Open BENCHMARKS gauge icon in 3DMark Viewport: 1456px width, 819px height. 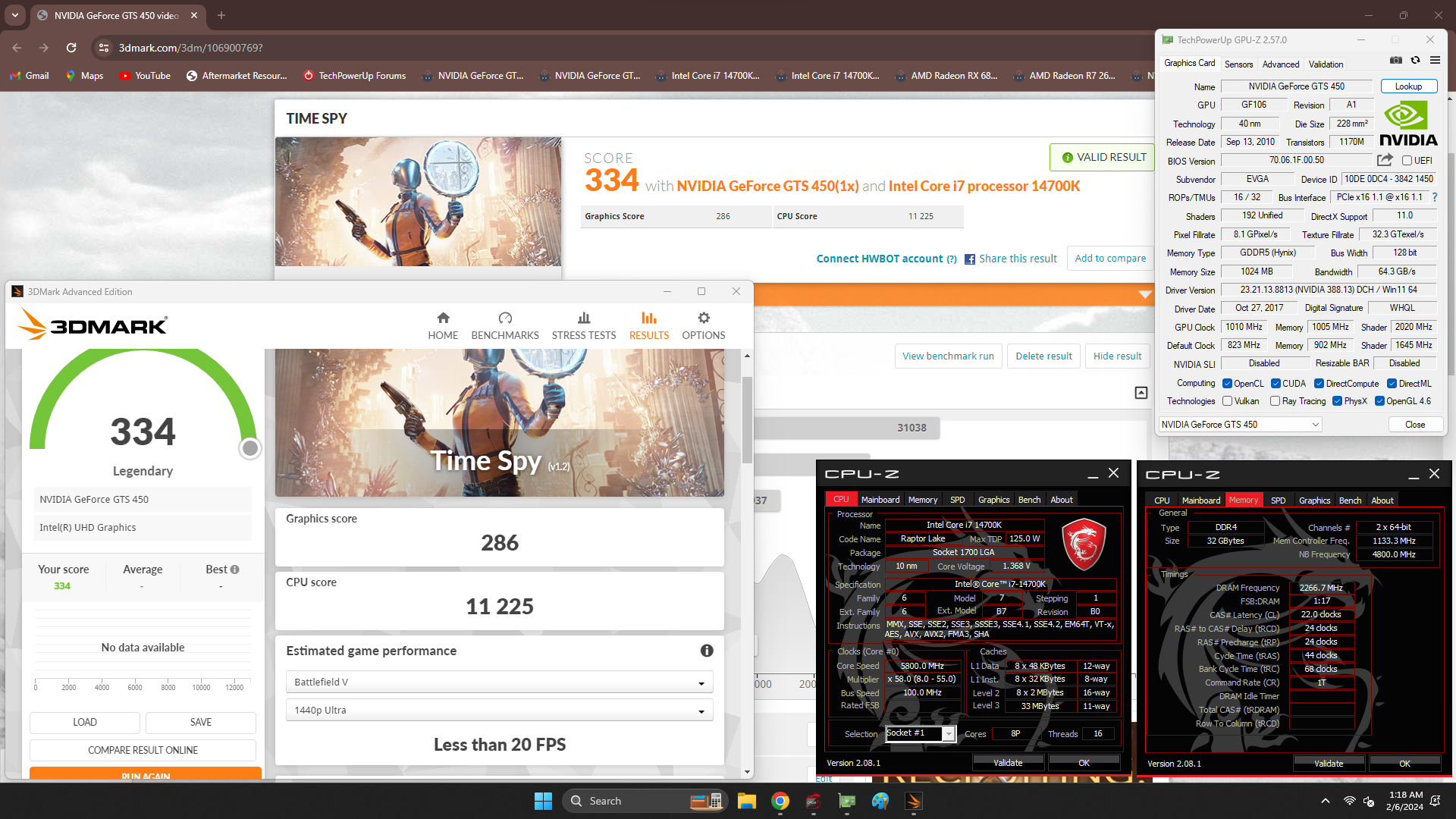pyautogui.click(x=505, y=318)
